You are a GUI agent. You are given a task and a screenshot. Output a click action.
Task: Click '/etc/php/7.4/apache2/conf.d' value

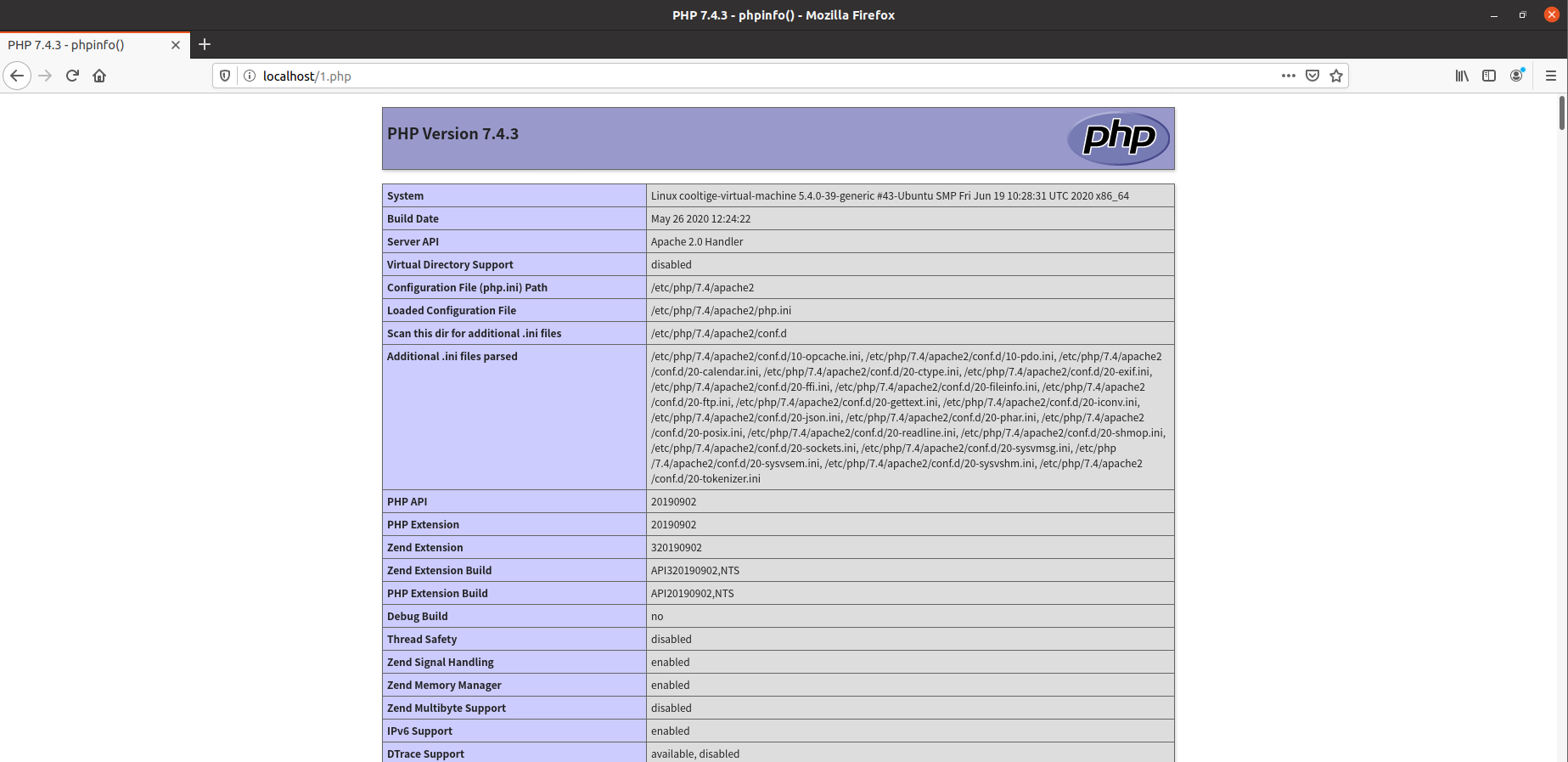719,333
